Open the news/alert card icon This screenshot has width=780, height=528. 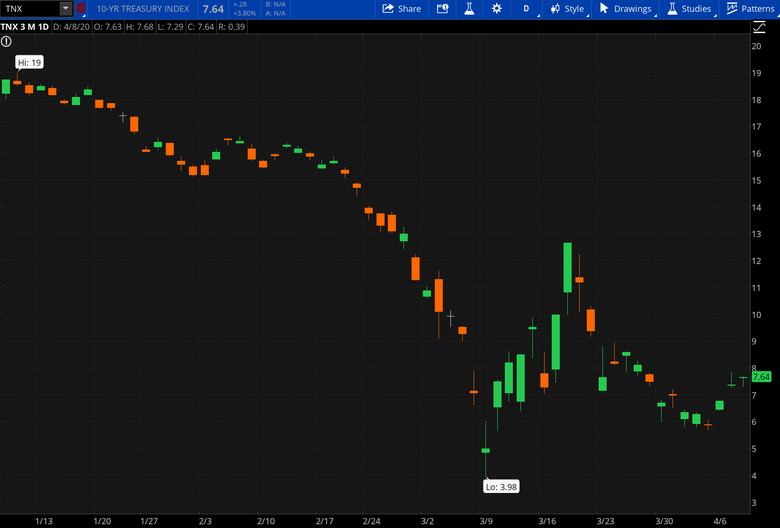coord(442,8)
